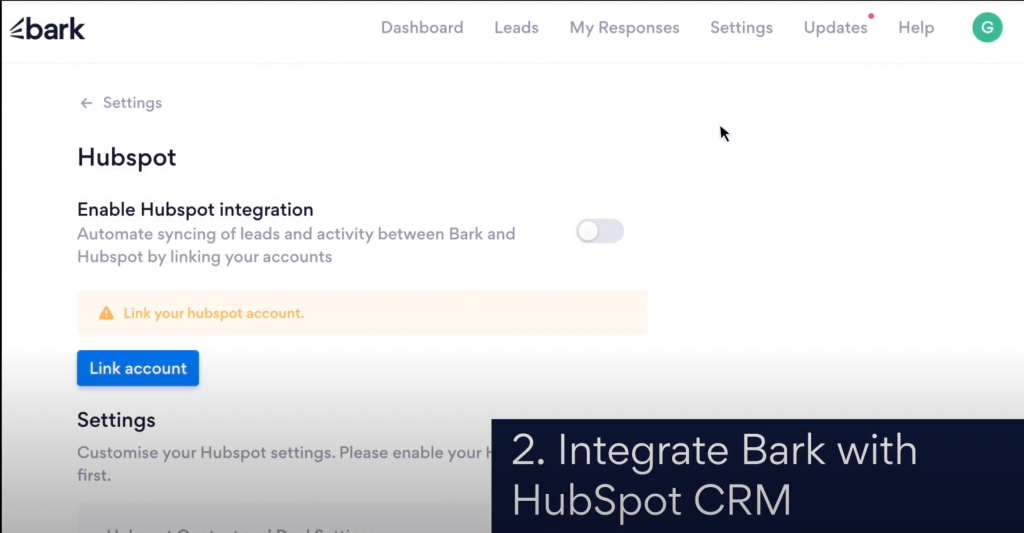1024x533 pixels.
Task: Click the warning triangle icon
Action: (x=106, y=313)
